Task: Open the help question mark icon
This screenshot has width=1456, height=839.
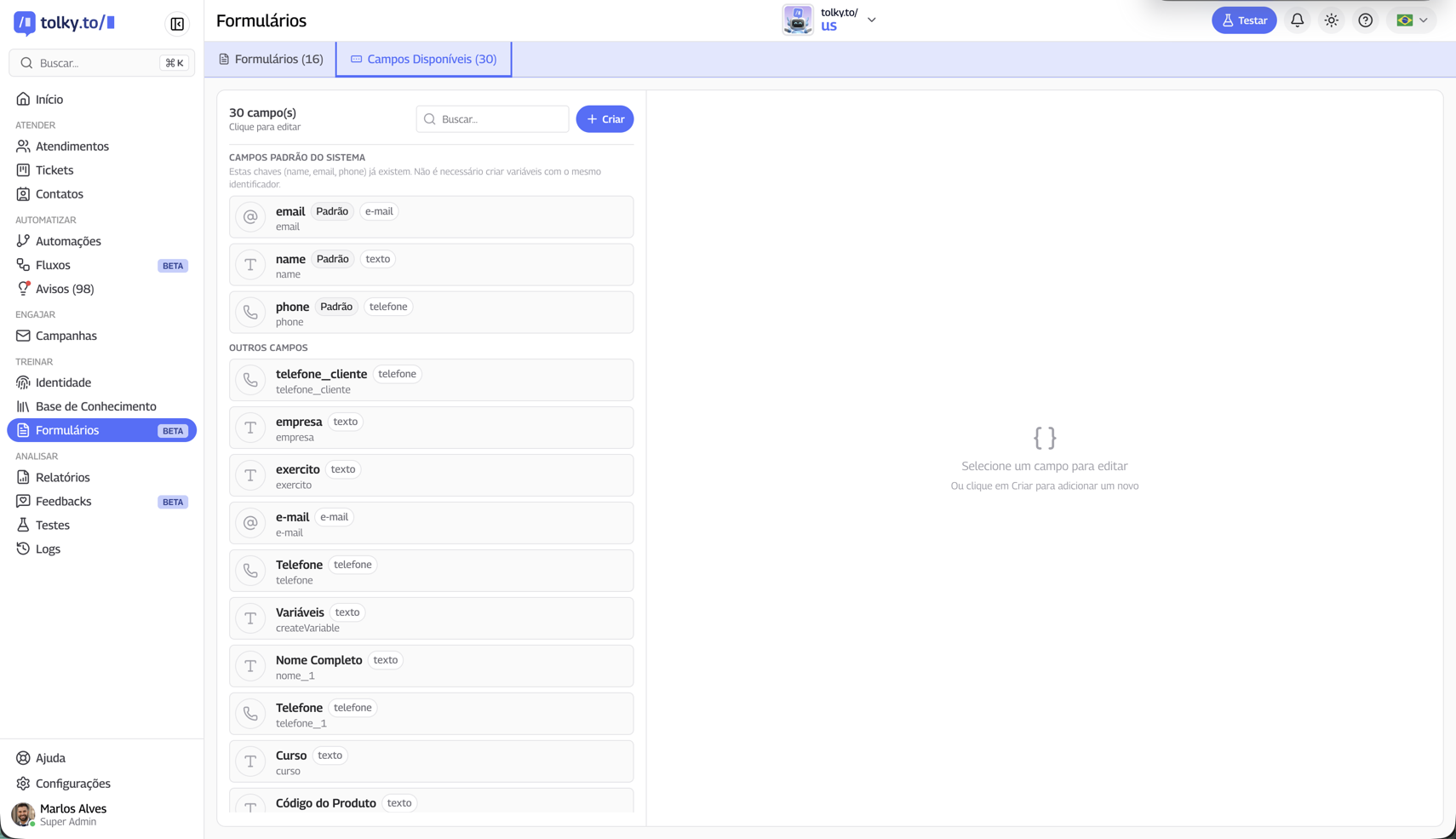Action: 1365,20
